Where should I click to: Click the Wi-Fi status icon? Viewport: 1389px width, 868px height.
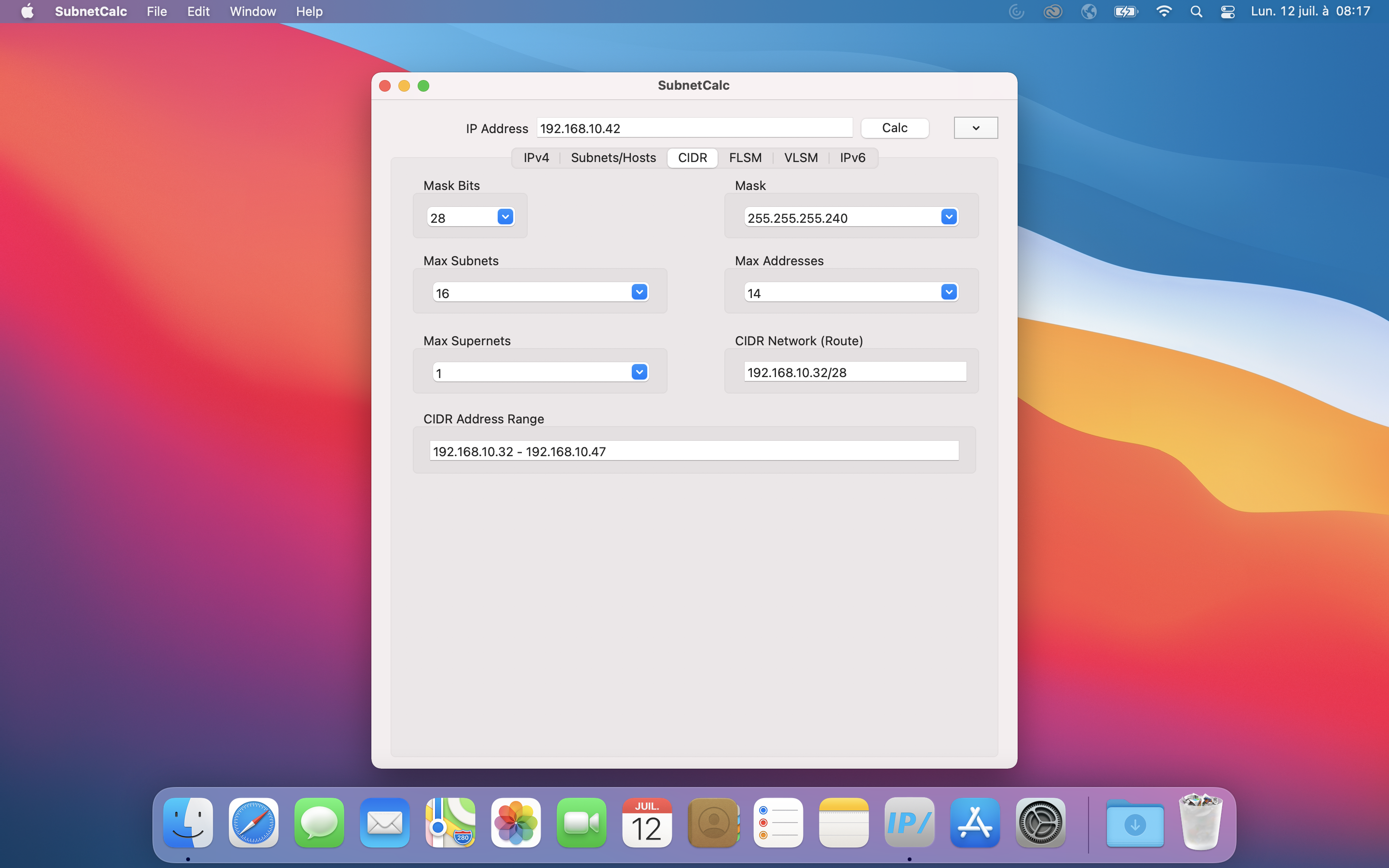coord(1163,12)
